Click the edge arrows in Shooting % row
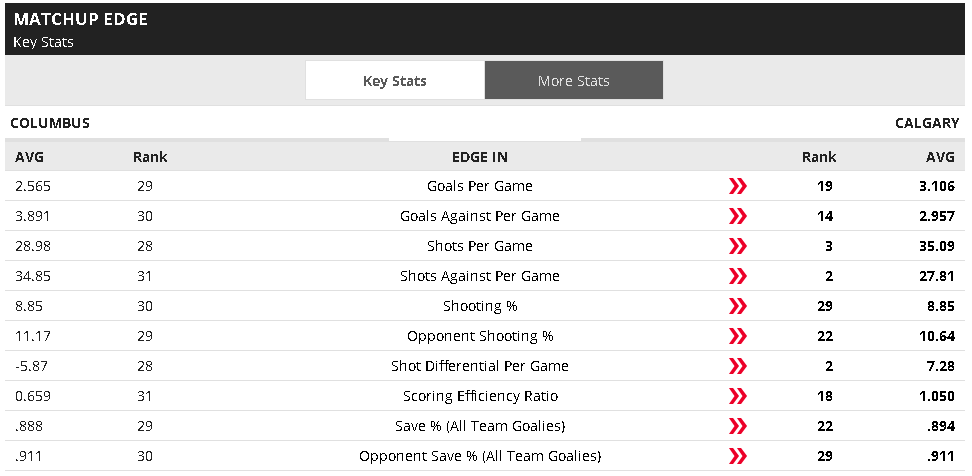The height and width of the screenshot is (476, 972). [738, 306]
